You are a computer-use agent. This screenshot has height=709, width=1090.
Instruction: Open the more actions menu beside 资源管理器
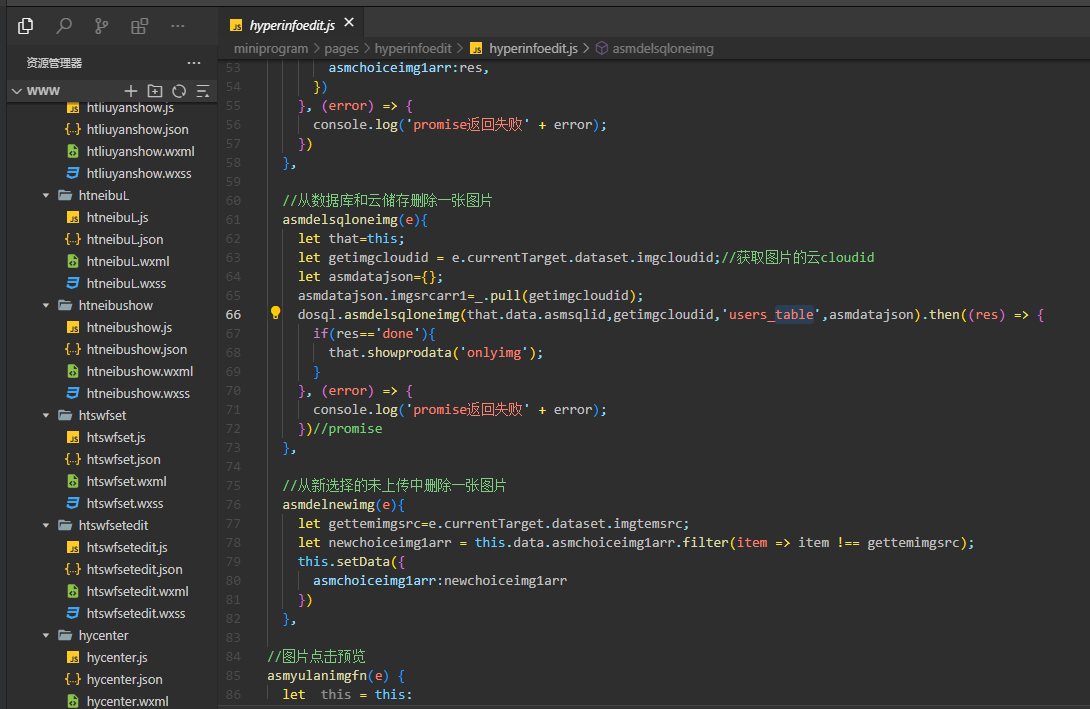click(x=194, y=63)
